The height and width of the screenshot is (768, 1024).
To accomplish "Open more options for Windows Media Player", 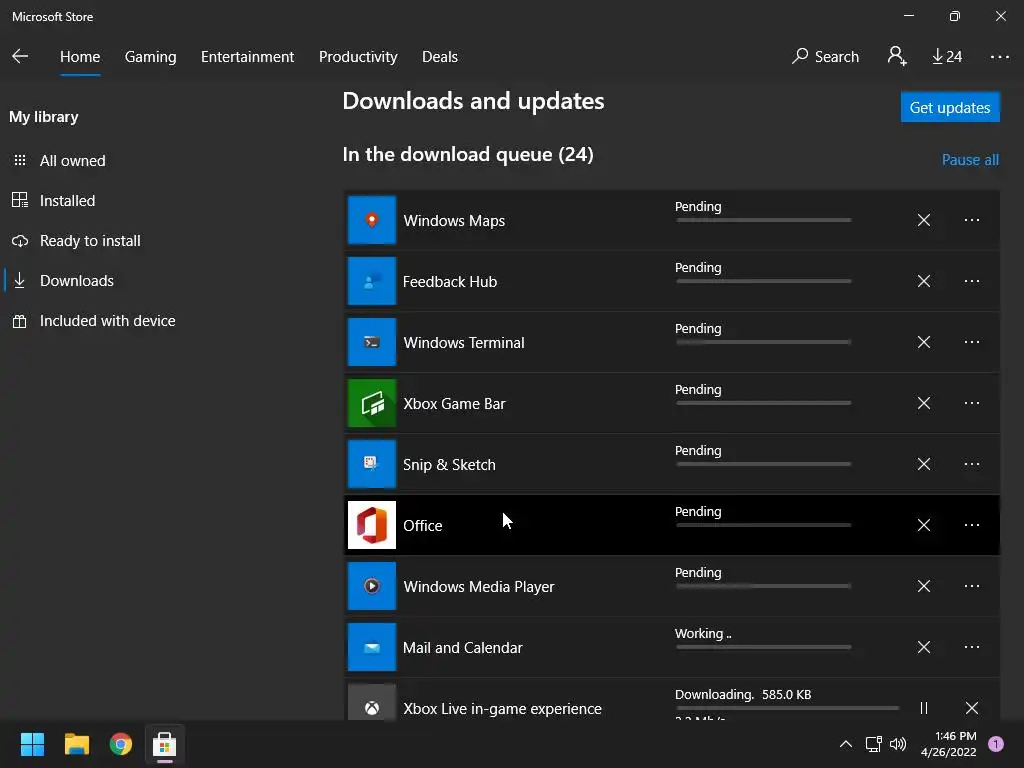I will [972, 586].
